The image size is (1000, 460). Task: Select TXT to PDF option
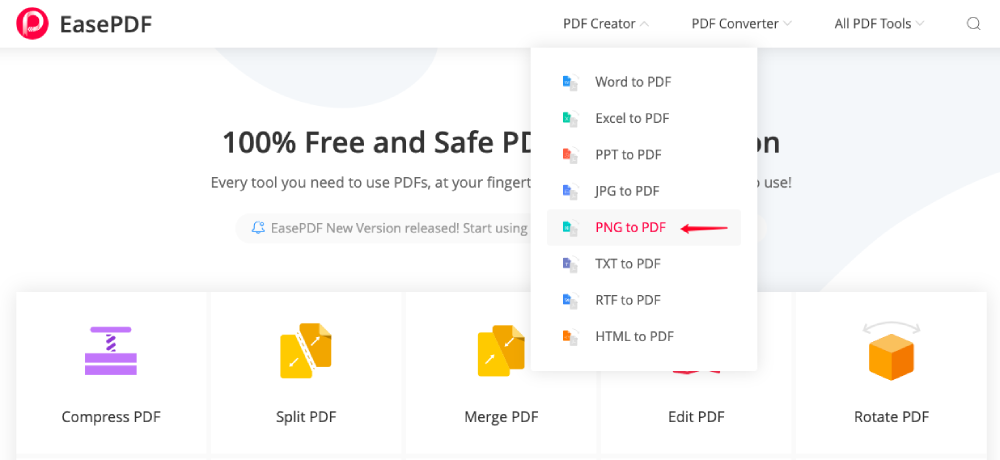click(x=627, y=264)
